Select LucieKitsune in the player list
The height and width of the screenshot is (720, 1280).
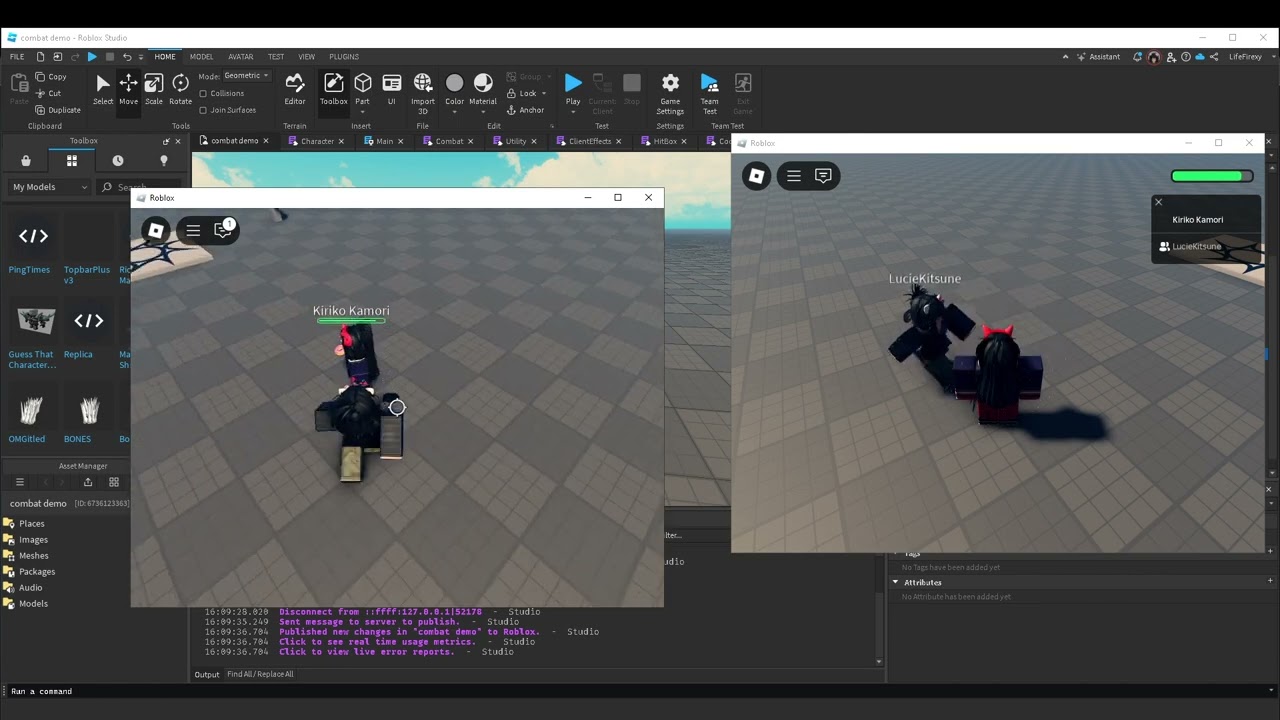click(x=1197, y=246)
